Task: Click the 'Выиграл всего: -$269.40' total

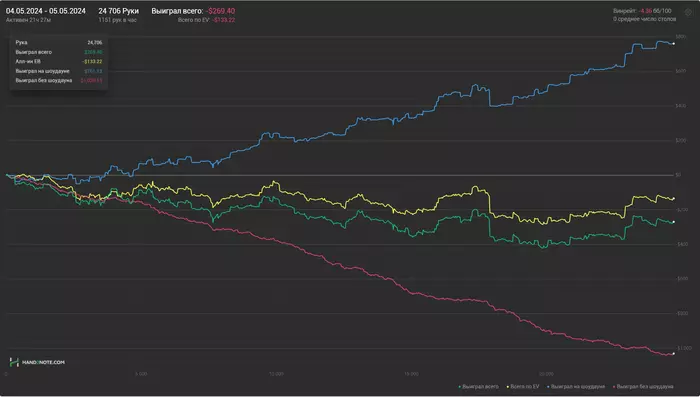Action: tap(193, 11)
